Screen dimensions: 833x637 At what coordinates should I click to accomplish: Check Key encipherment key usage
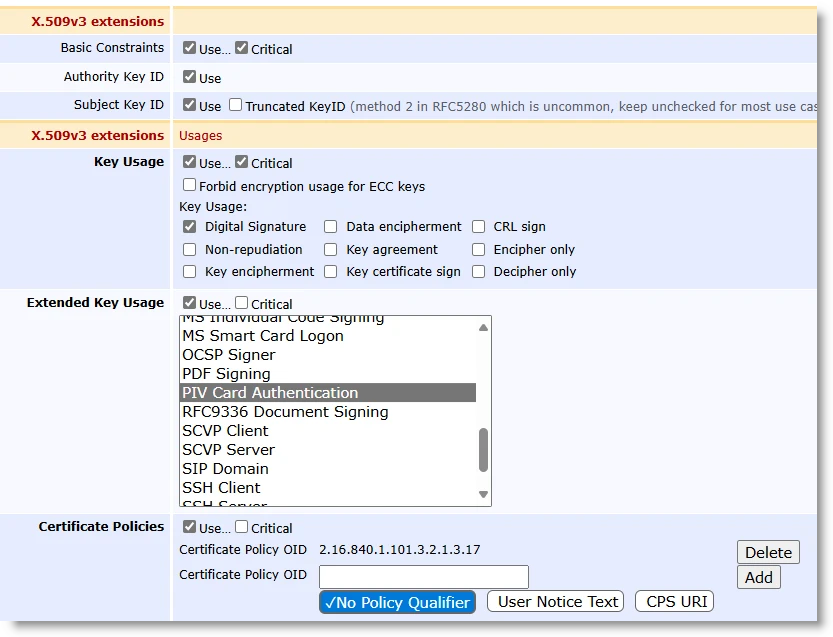click(x=189, y=272)
